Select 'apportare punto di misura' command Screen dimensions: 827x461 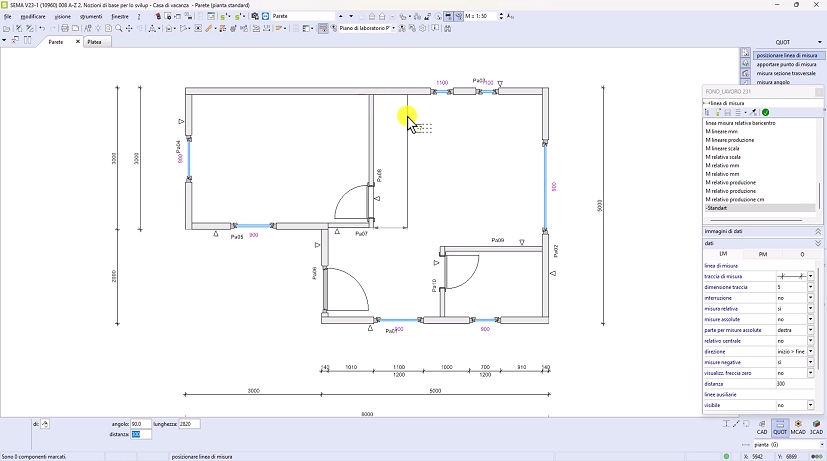click(x=786, y=64)
